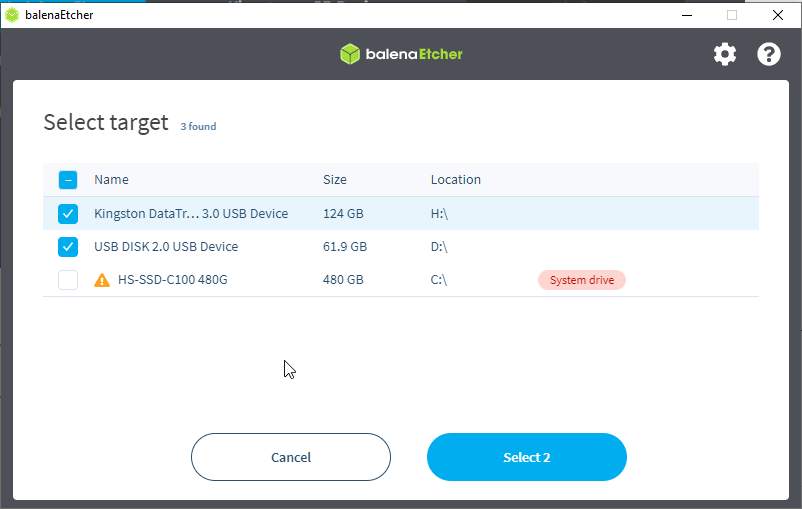
Task: Click the Name column header
Action: 111,180
